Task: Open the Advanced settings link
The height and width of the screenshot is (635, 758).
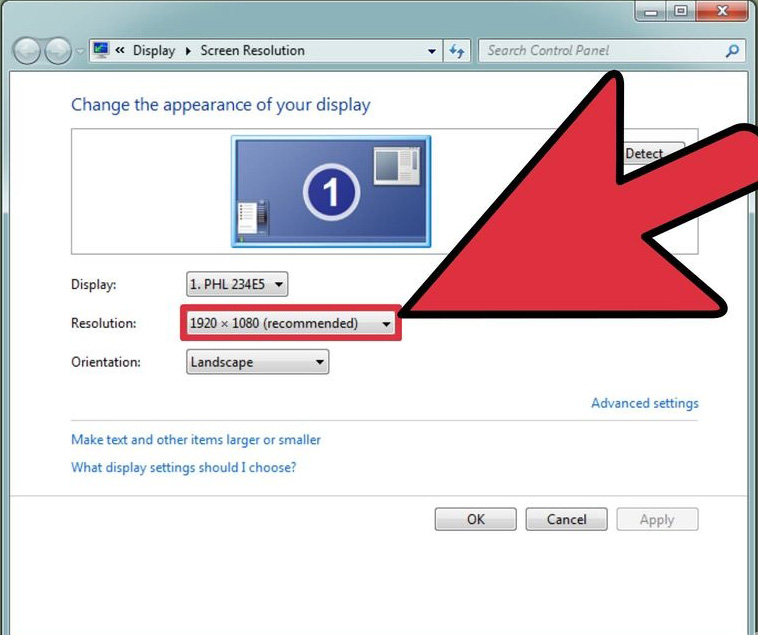Action: tap(644, 403)
